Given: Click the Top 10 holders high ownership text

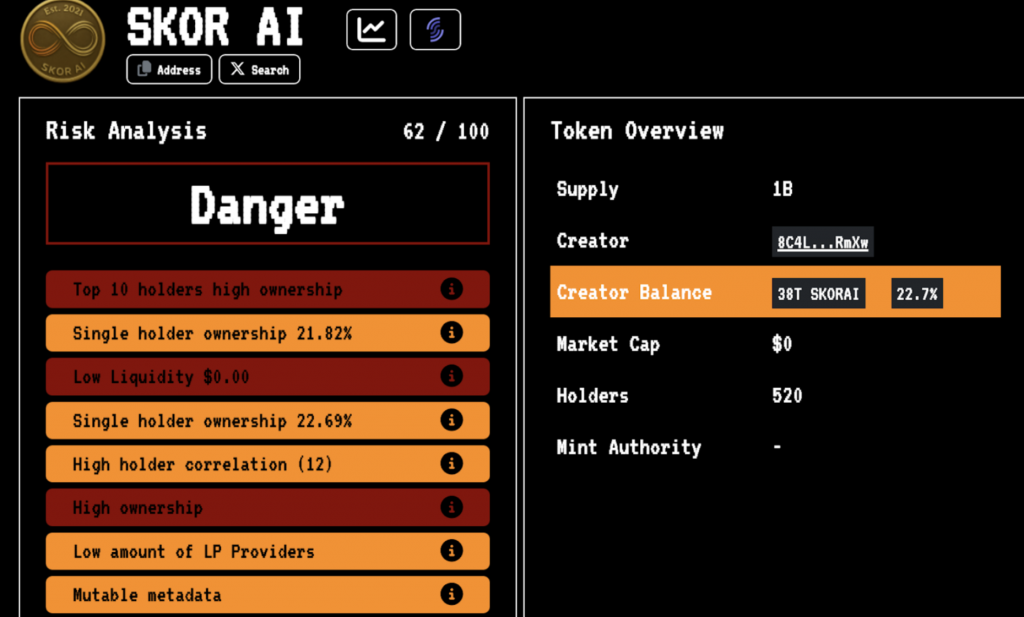Looking at the screenshot, I should (x=208, y=290).
